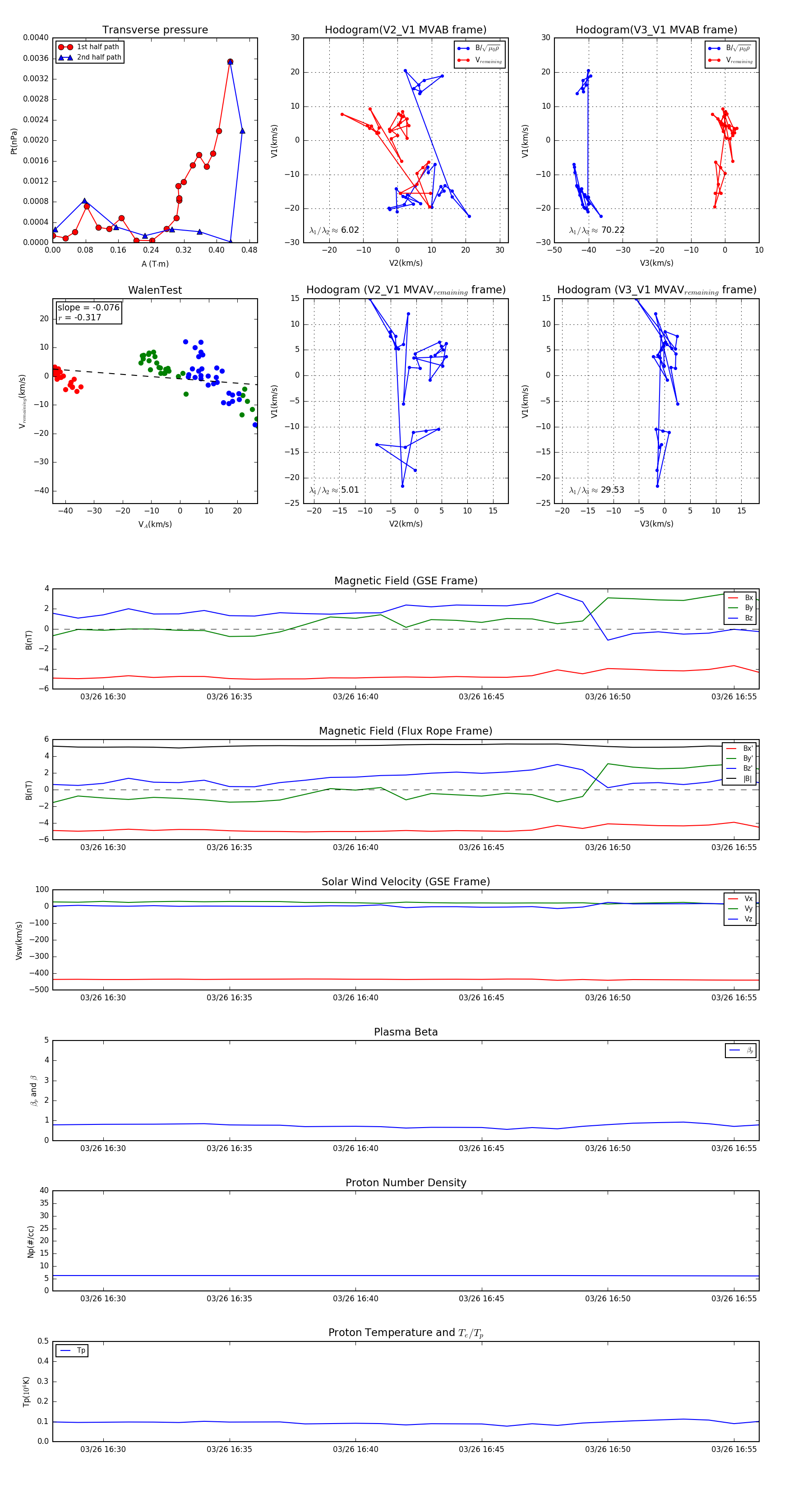812x1489 pixels.
Task: Click the WalenTest "V_A(km/s)" x-axis label
Action: [x=155, y=524]
